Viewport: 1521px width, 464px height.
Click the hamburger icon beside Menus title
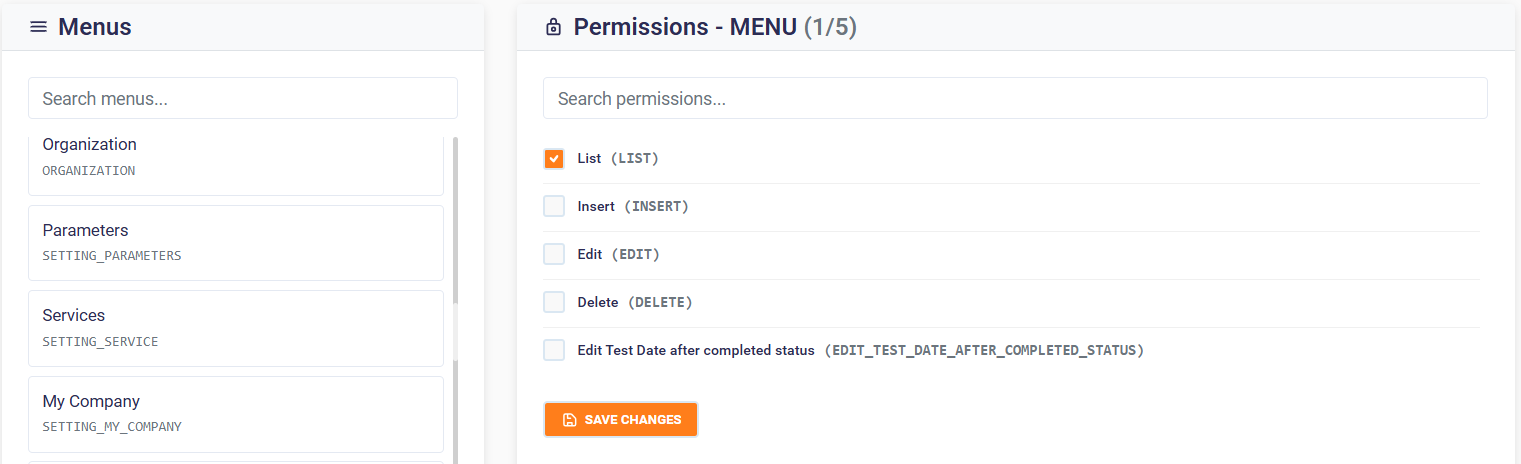pos(39,27)
